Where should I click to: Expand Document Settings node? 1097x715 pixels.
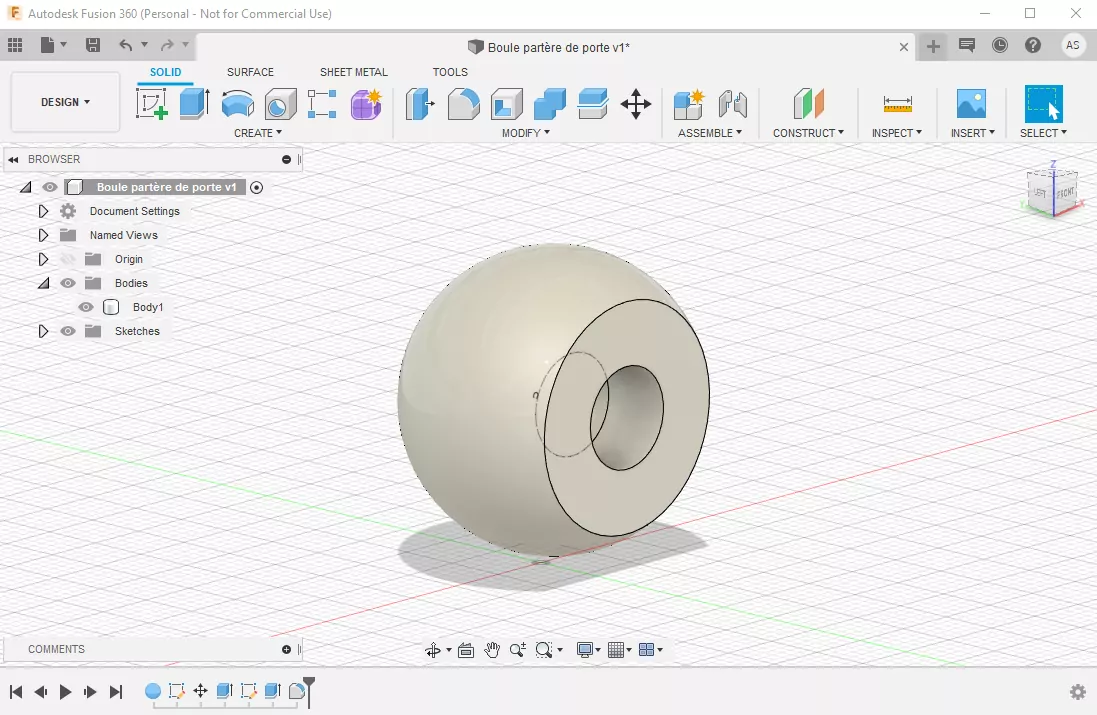[x=43, y=211]
